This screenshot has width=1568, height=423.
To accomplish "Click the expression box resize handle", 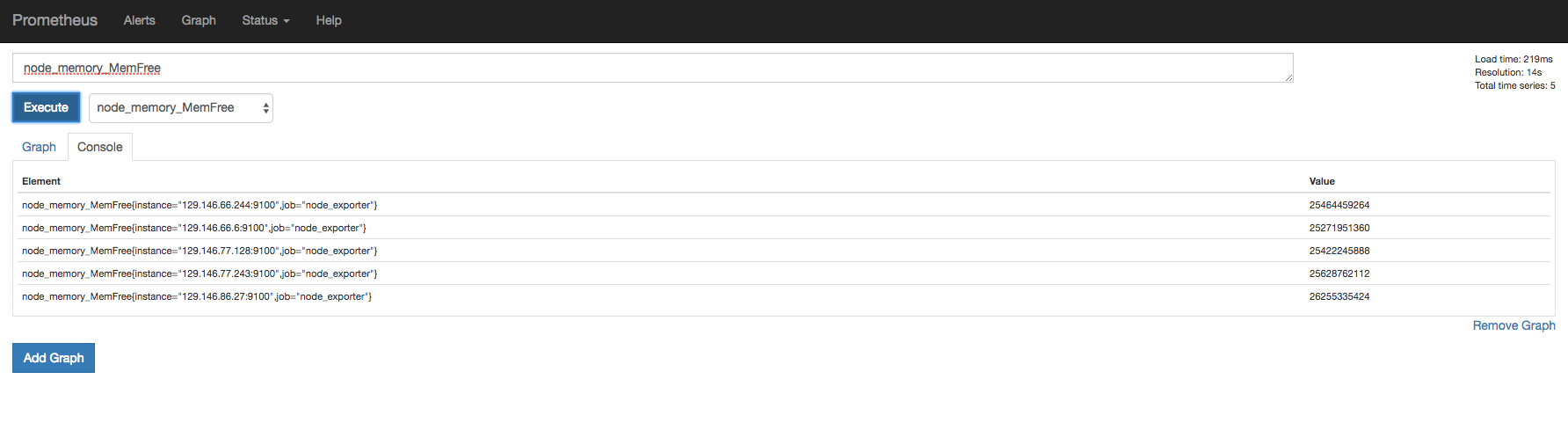I will [1289, 78].
